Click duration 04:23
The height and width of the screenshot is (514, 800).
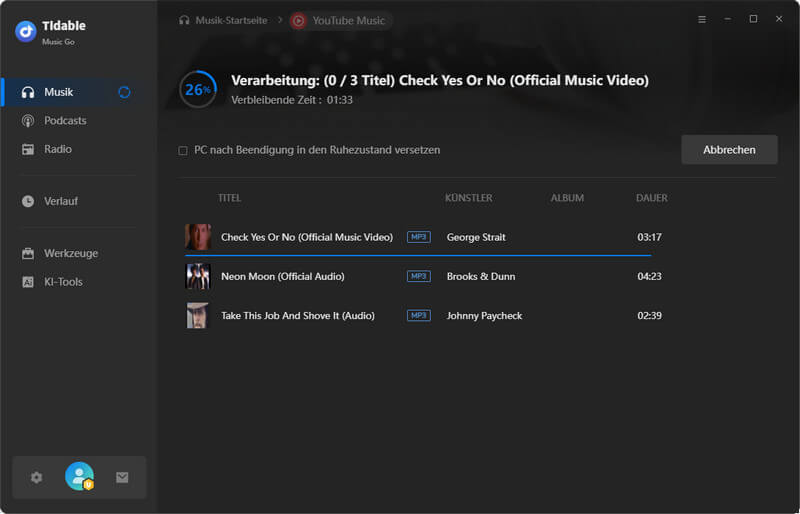tap(649, 276)
